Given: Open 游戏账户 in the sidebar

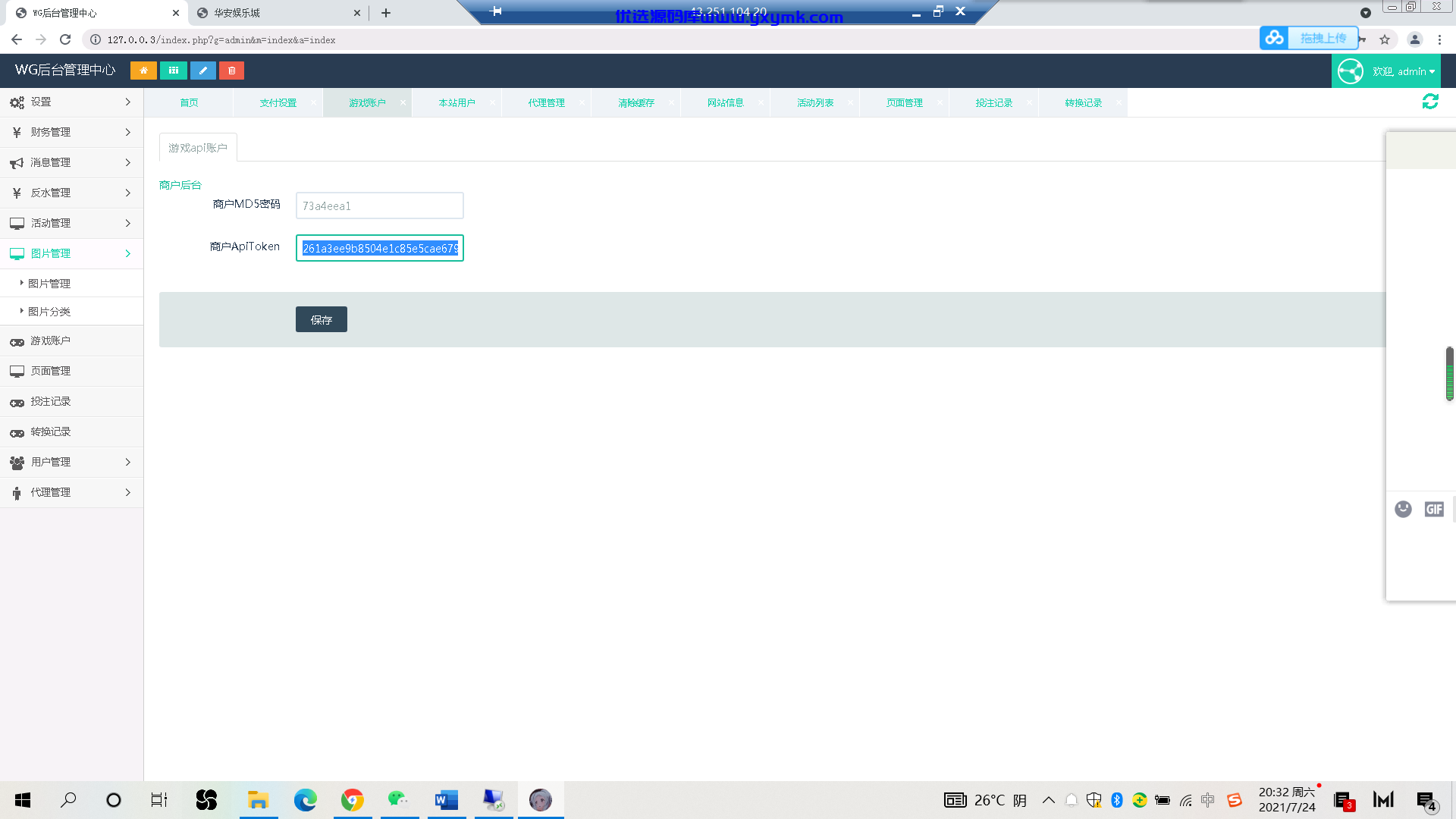Looking at the screenshot, I should [x=72, y=340].
